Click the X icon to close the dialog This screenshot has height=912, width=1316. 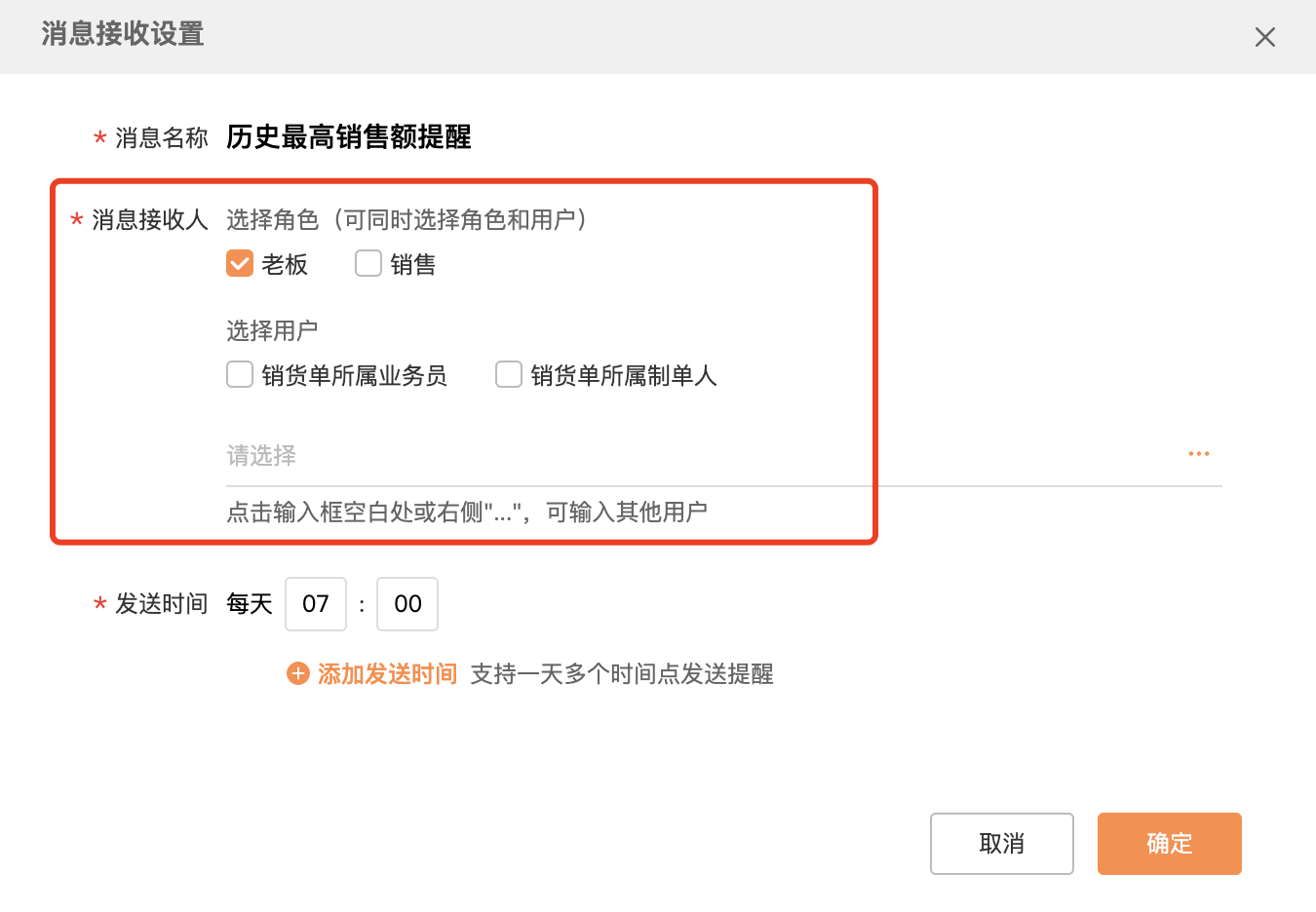point(1264,37)
